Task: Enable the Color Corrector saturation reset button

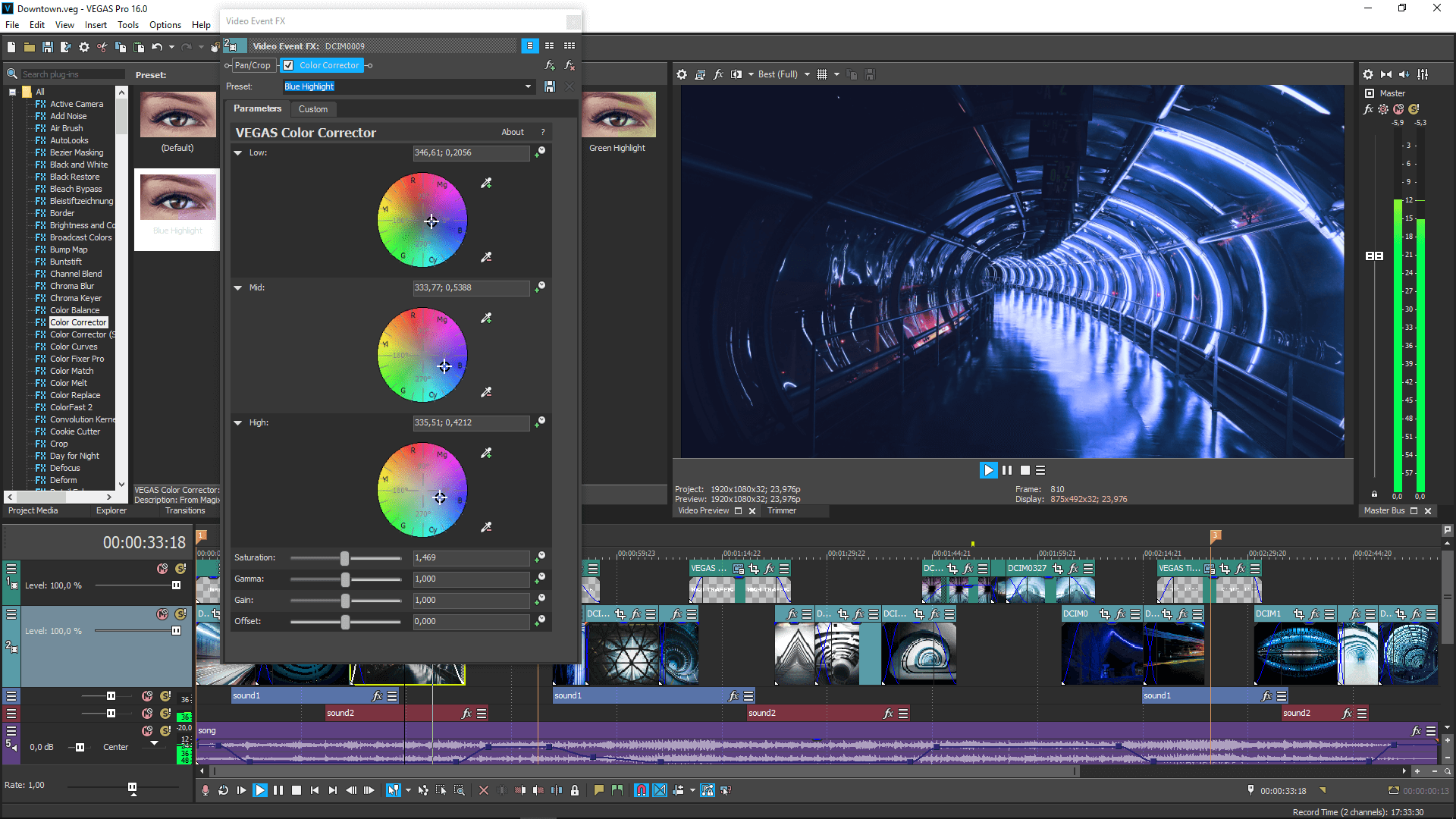Action: pos(541,556)
